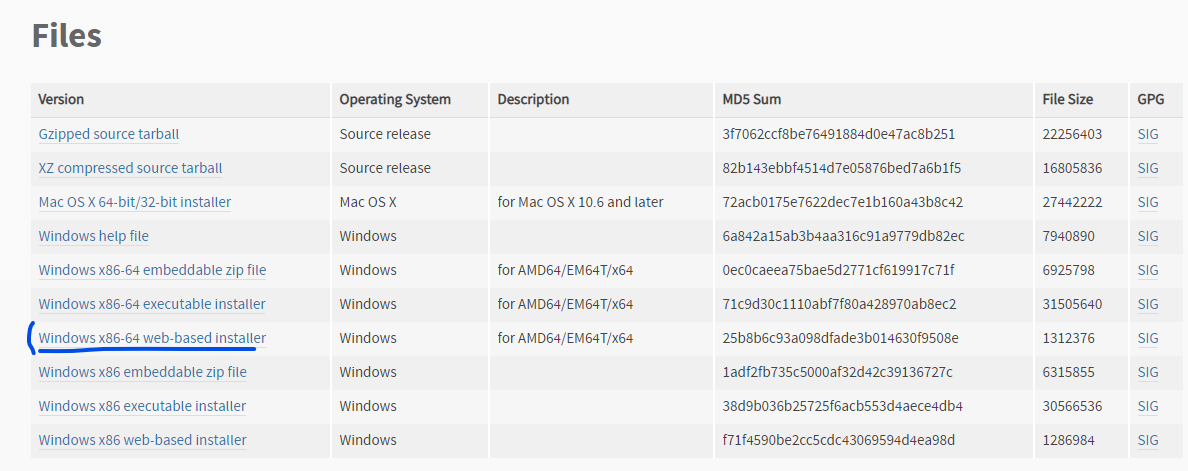1188x471 pixels.
Task: Open SIG for Windows x86-64 embeddable zip
Action: tap(1148, 270)
